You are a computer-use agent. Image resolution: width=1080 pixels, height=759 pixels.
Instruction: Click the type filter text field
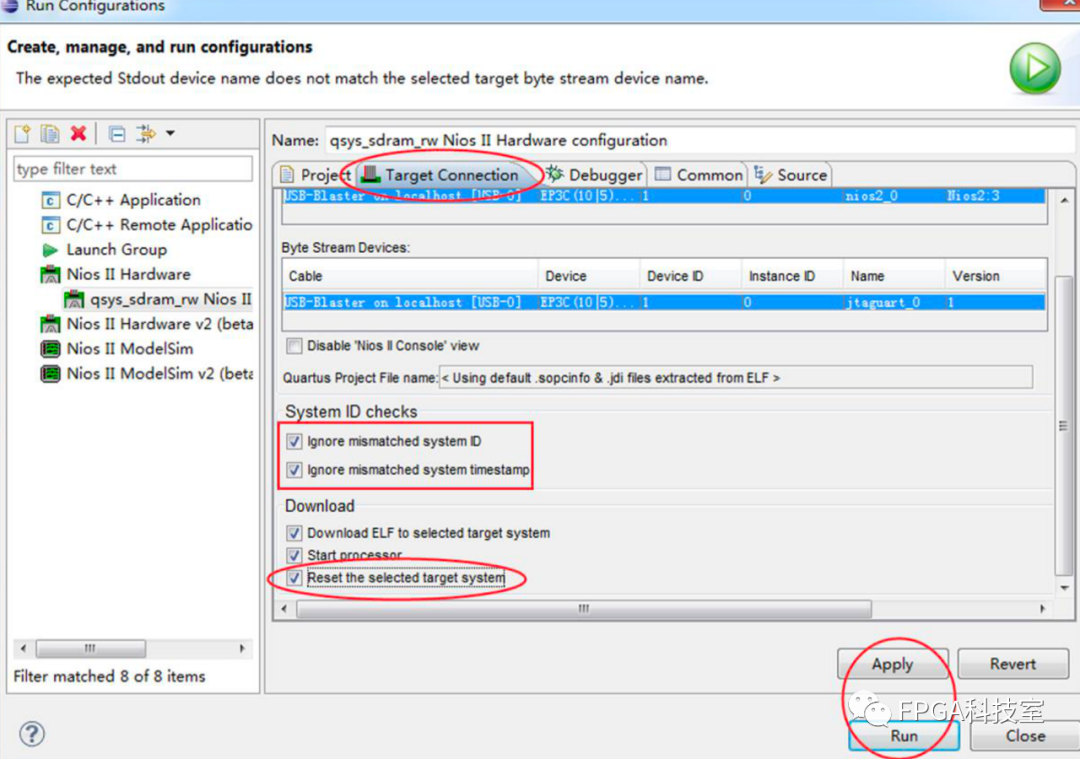tap(133, 169)
